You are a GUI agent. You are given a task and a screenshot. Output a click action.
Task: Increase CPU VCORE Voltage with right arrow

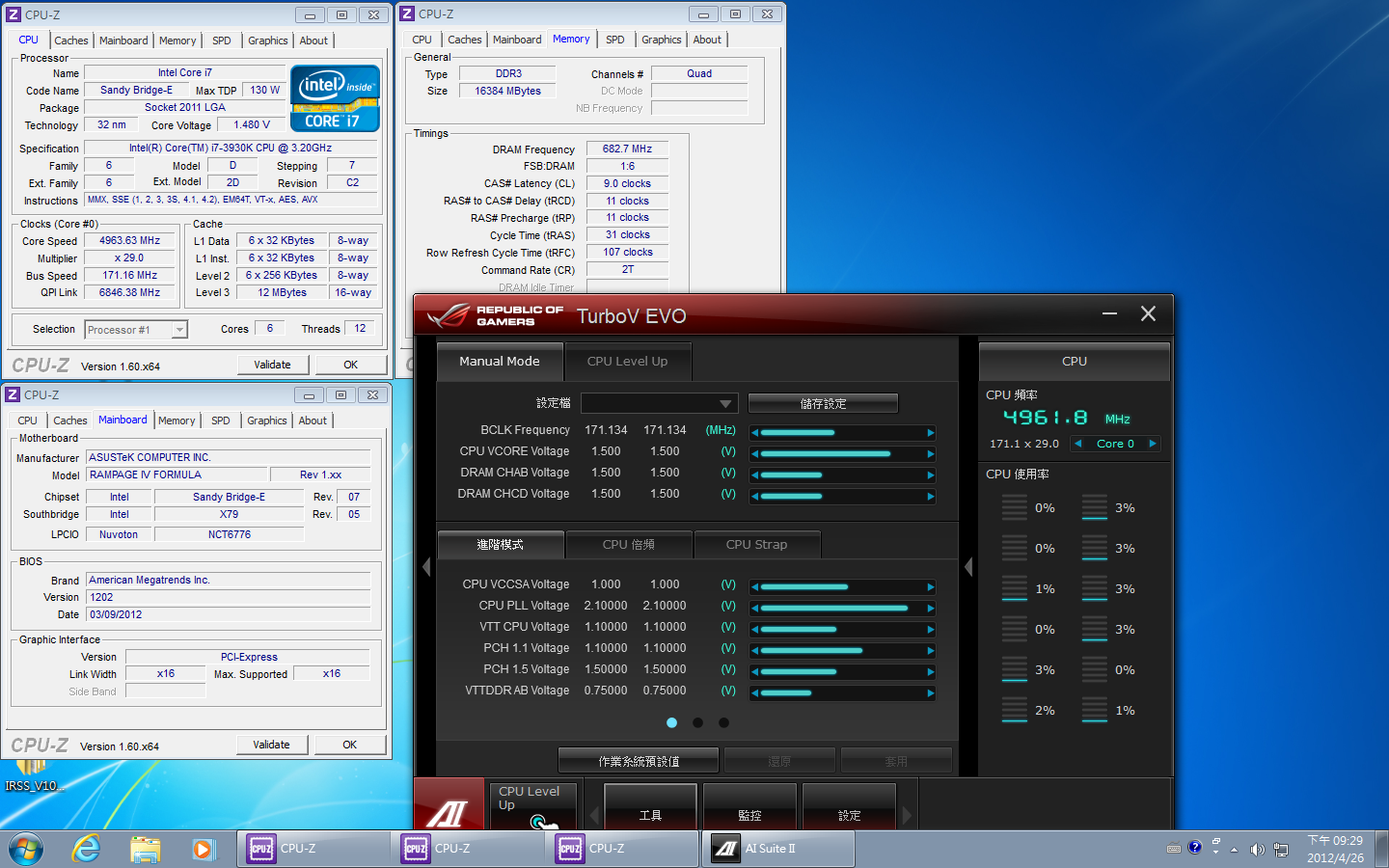[931, 453]
